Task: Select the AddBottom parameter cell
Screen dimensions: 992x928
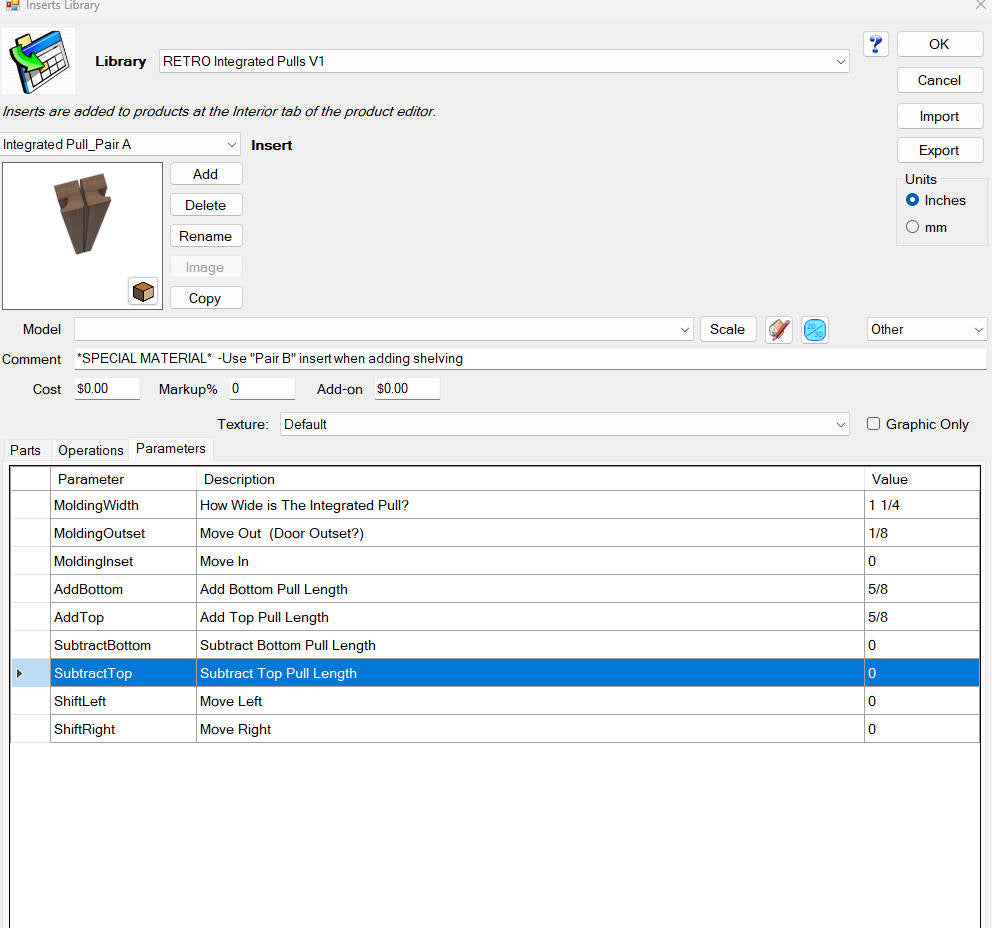Action: [x=123, y=589]
